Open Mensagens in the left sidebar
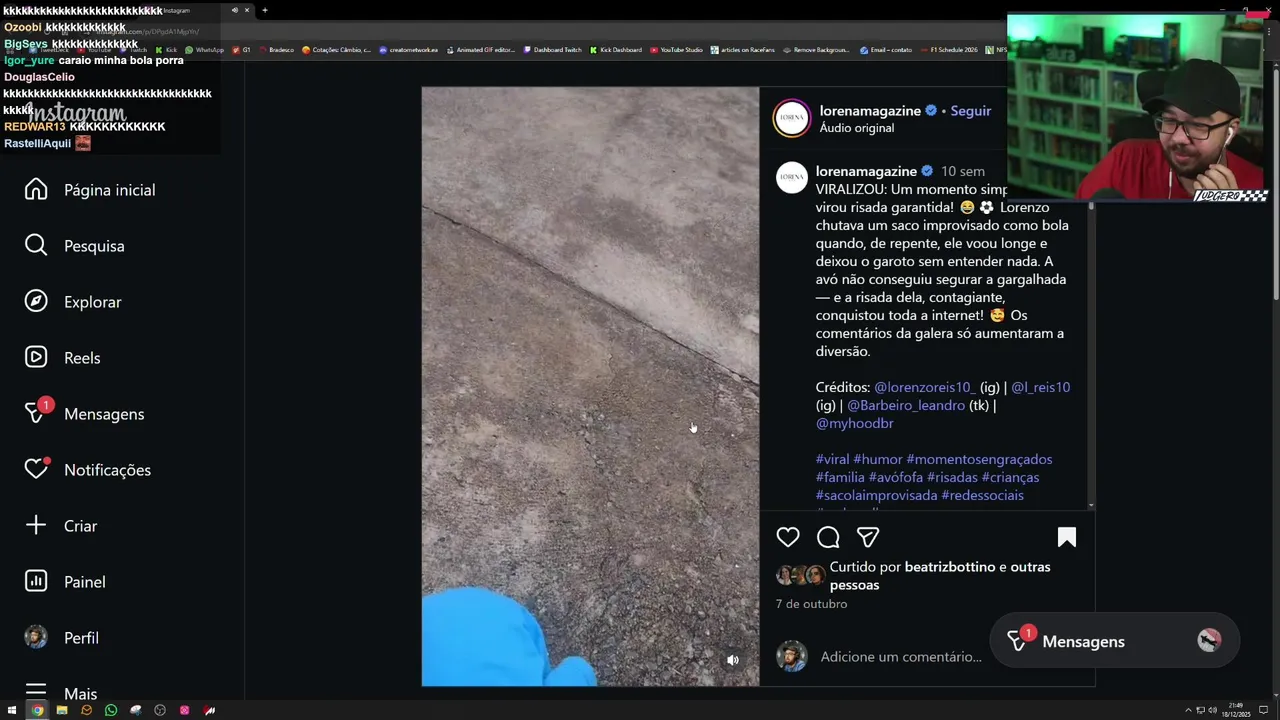The height and width of the screenshot is (720, 1280). coord(84,414)
